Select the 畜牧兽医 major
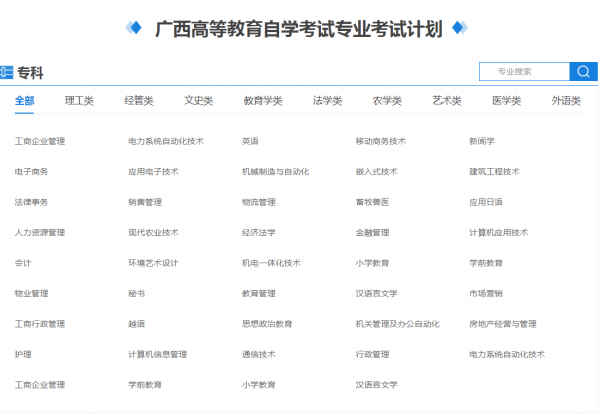The width and height of the screenshot is (600, 416). 372,202
